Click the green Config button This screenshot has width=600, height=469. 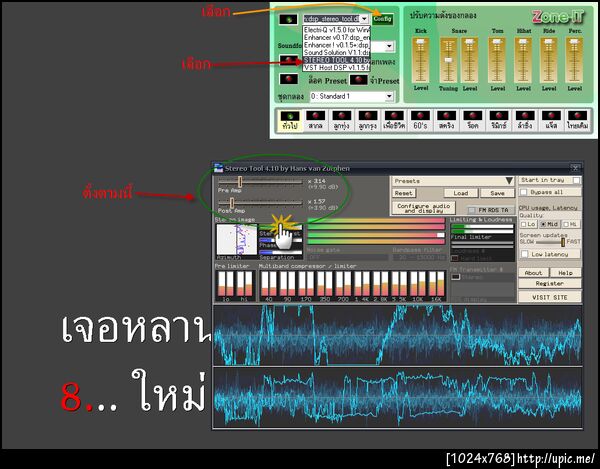click(382, 18)
